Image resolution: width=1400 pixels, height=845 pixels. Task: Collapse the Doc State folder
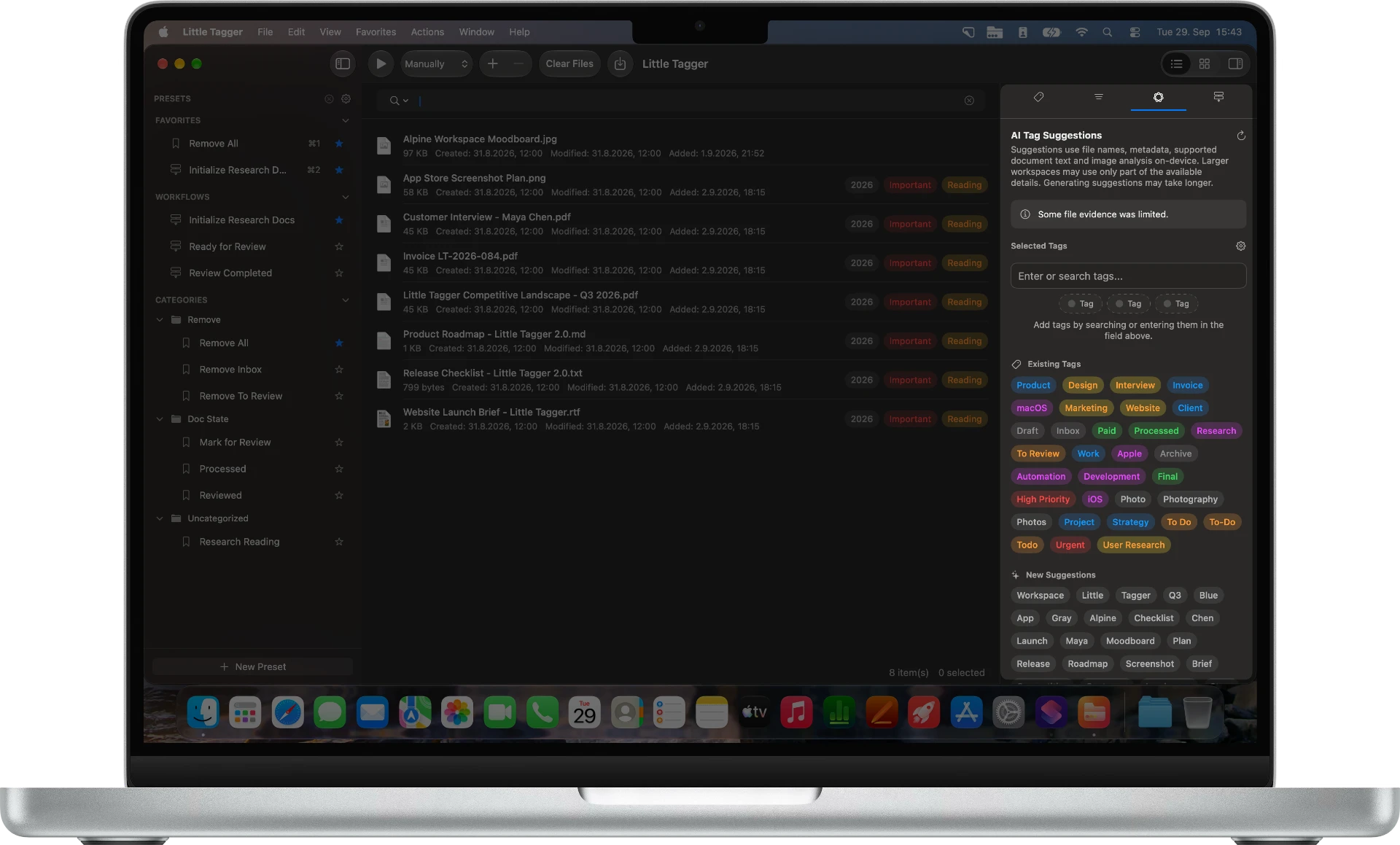coord(160,419)
